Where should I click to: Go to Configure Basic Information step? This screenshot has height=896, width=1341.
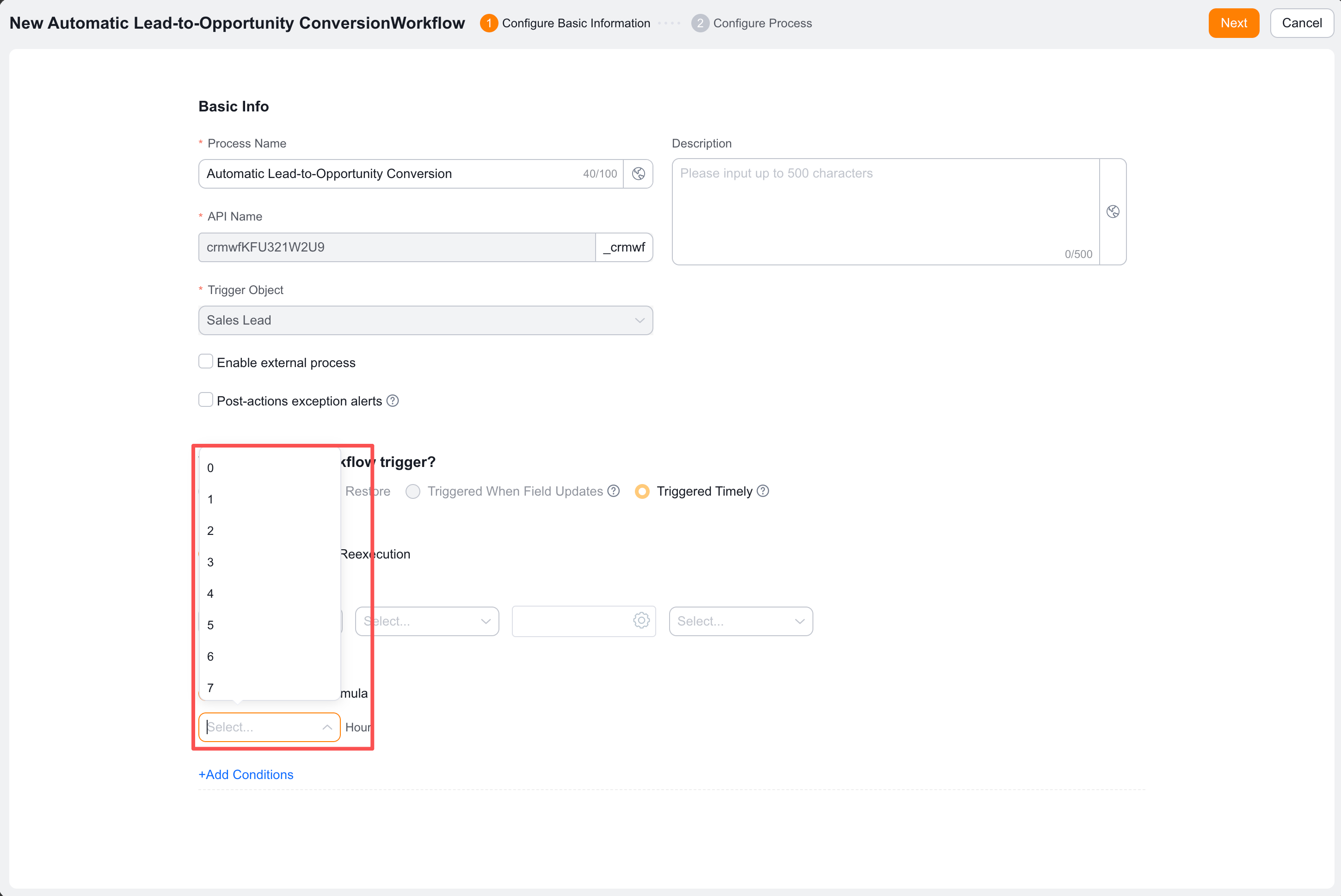pyautogui.click(x=565, y=24)
